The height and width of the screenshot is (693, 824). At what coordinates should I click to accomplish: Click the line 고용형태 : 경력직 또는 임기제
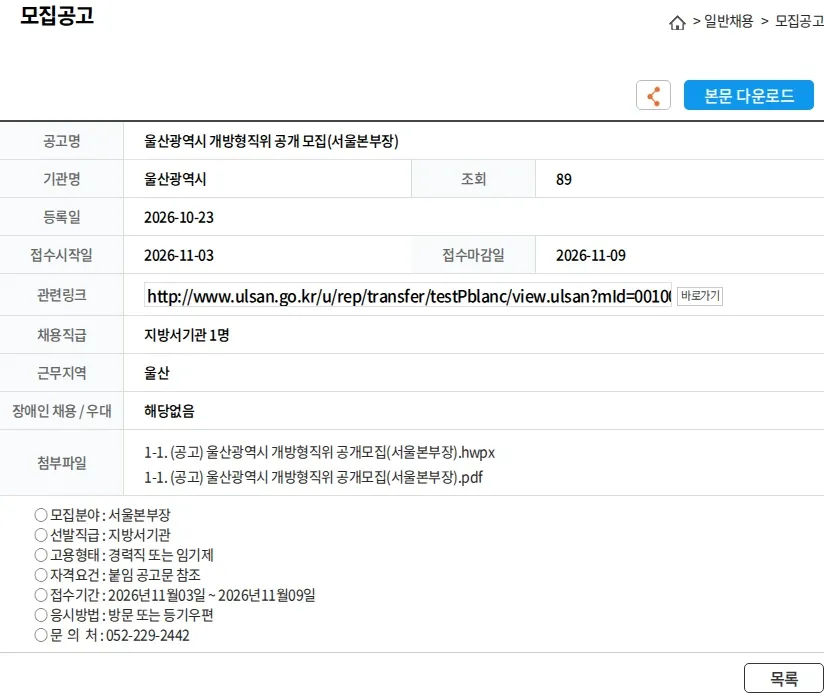pyautogui.click(x=124, y=555)
